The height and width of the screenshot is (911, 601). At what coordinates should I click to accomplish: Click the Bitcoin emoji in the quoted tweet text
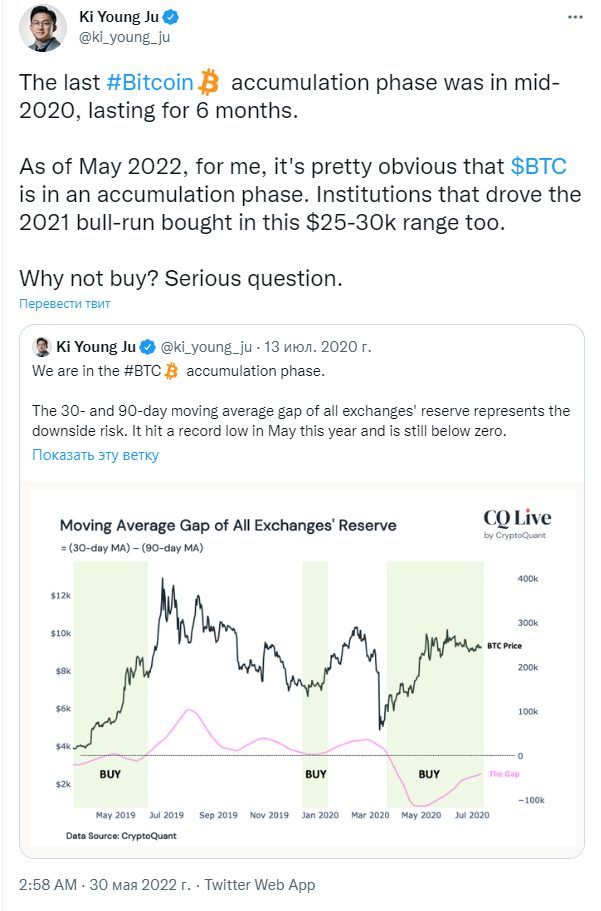[x=171, y=371]
